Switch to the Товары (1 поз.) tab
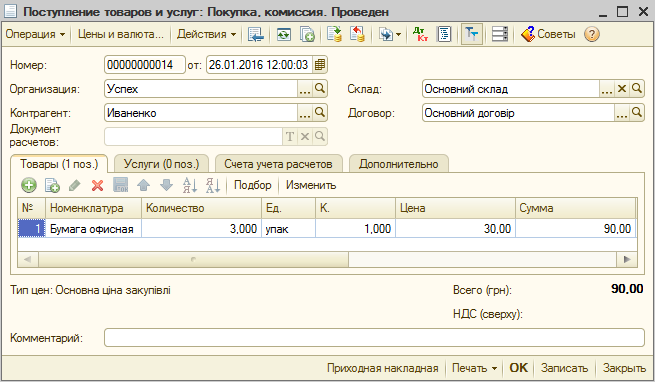Image resolution: width=655 pixels, height=382 pixels. 59,164
